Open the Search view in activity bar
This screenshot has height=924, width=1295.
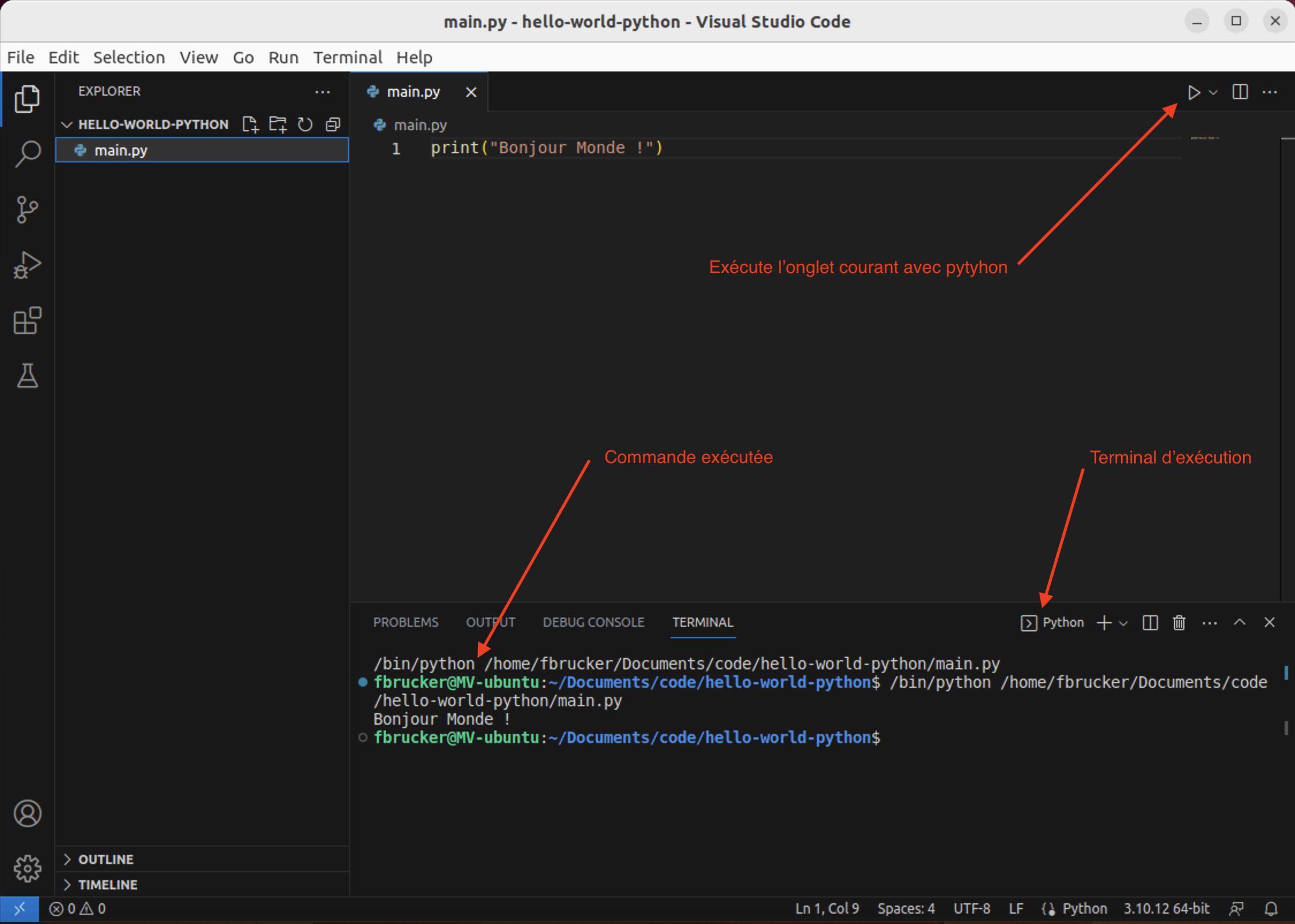(x=27, y=154)
